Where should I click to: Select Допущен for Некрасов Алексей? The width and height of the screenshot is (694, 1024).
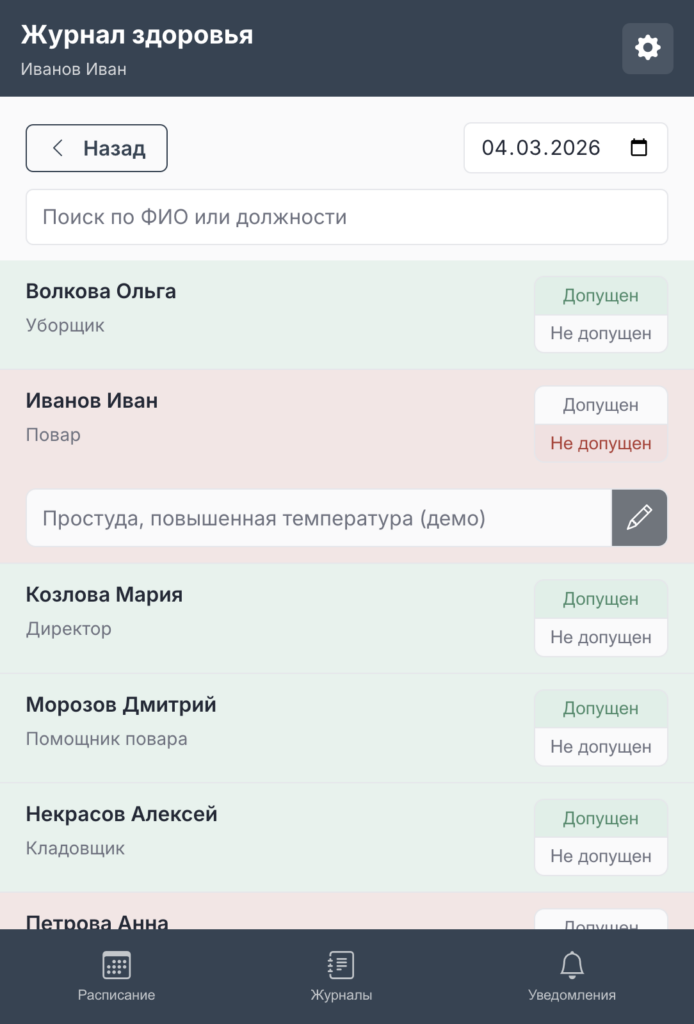click(x=601, y=819)
